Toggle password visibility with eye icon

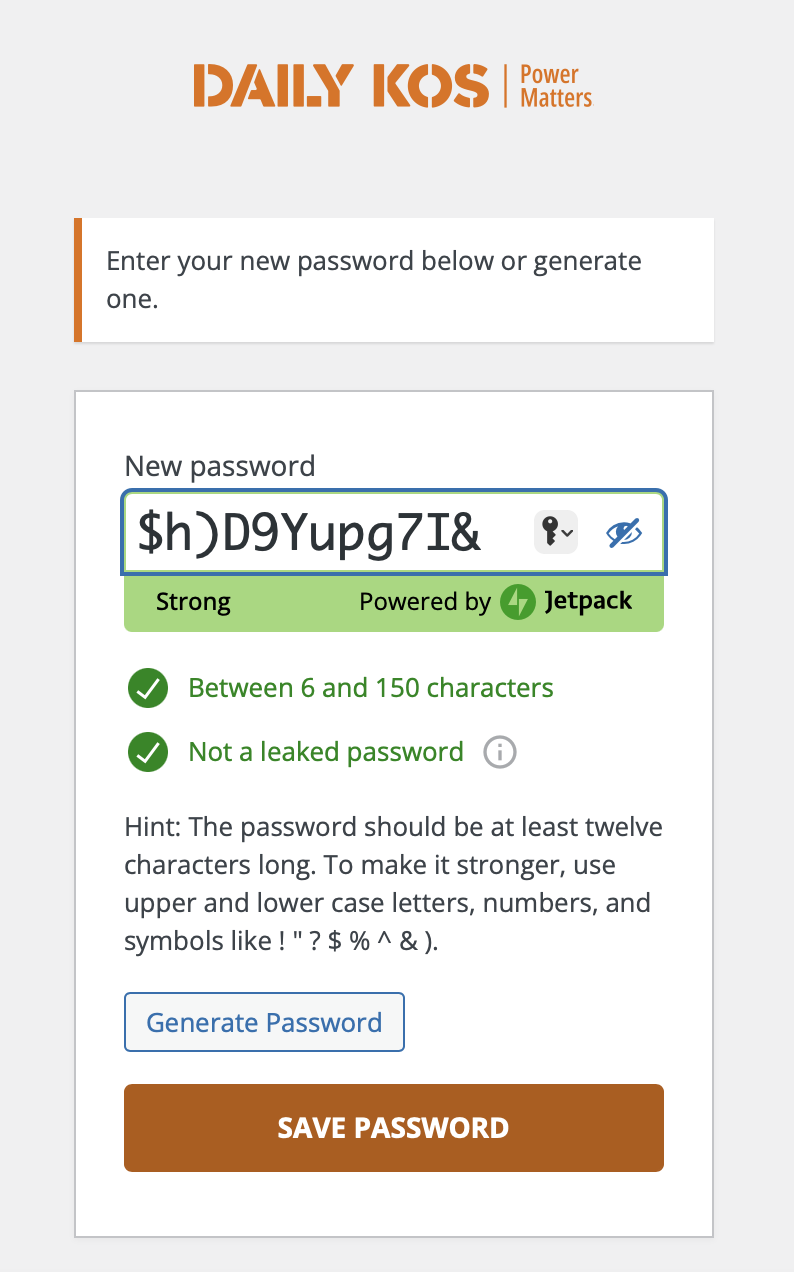point(624,533)
